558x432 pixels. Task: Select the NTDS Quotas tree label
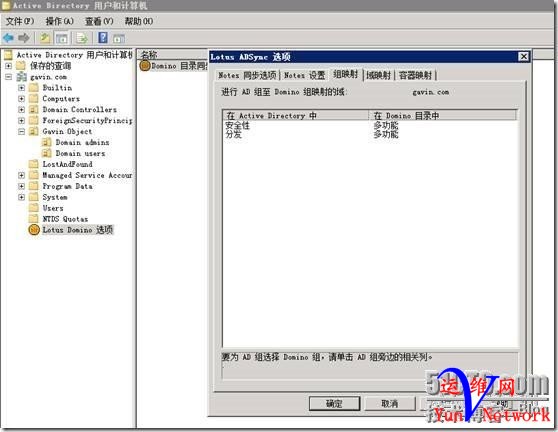pyautogui.click(x=65, y=219)
